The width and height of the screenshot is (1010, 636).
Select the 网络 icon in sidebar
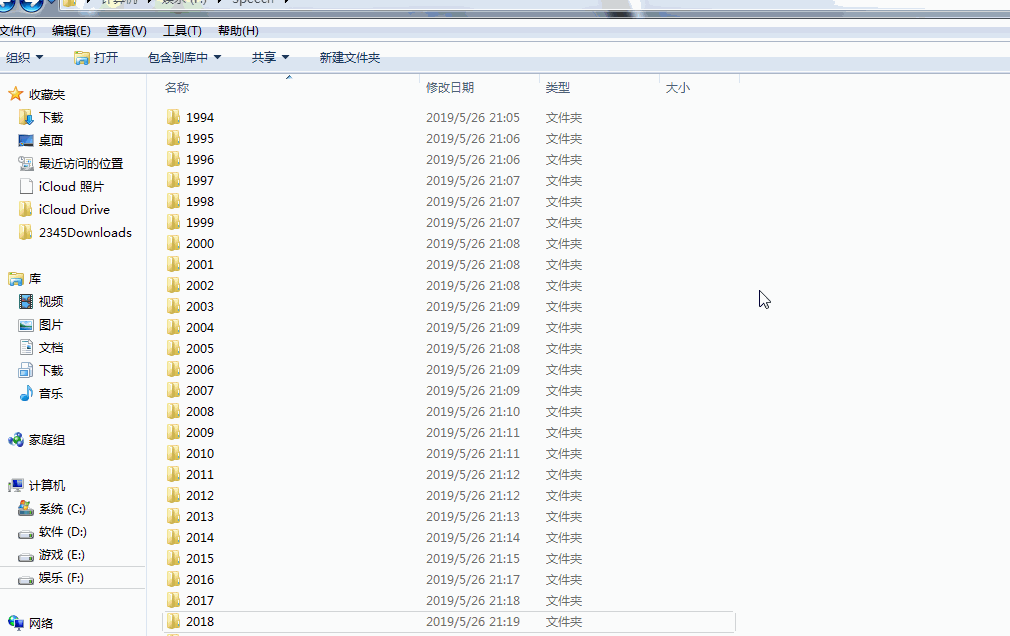[15, 622]
